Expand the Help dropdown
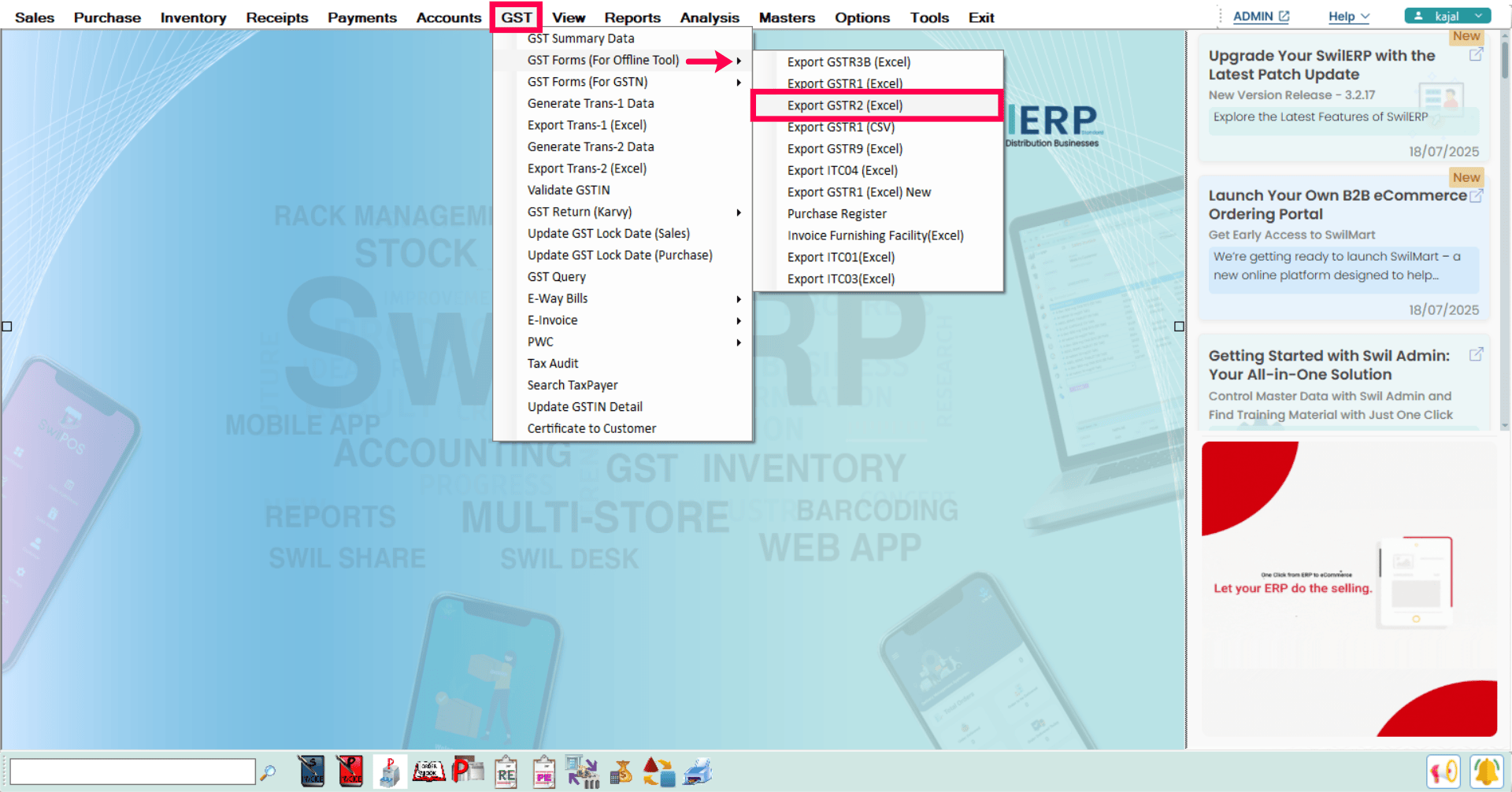This screenshot has height=792, width=1512. (1349, 17)
